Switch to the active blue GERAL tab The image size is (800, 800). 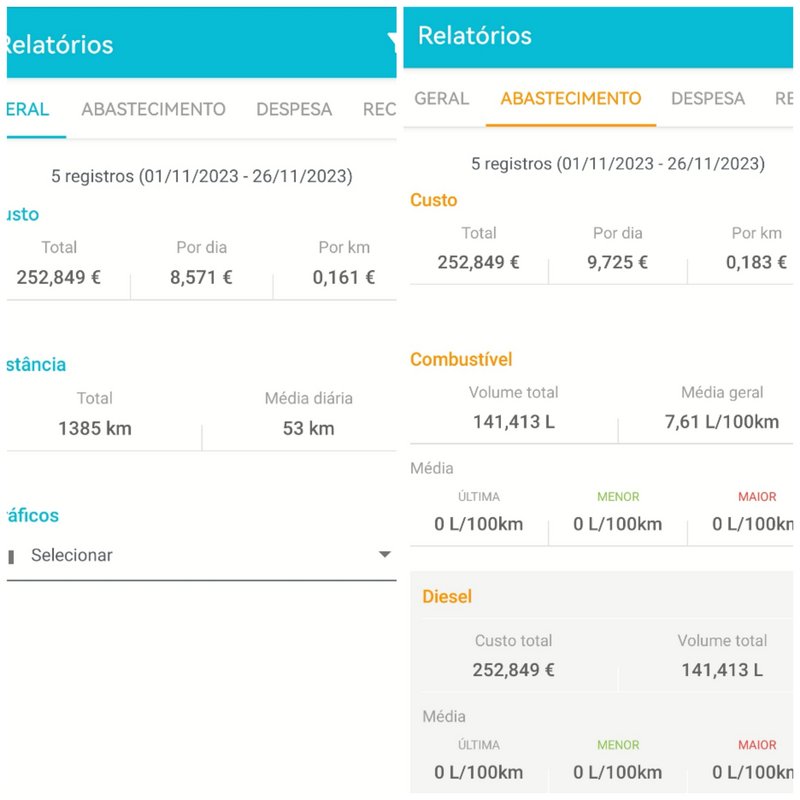28,109
